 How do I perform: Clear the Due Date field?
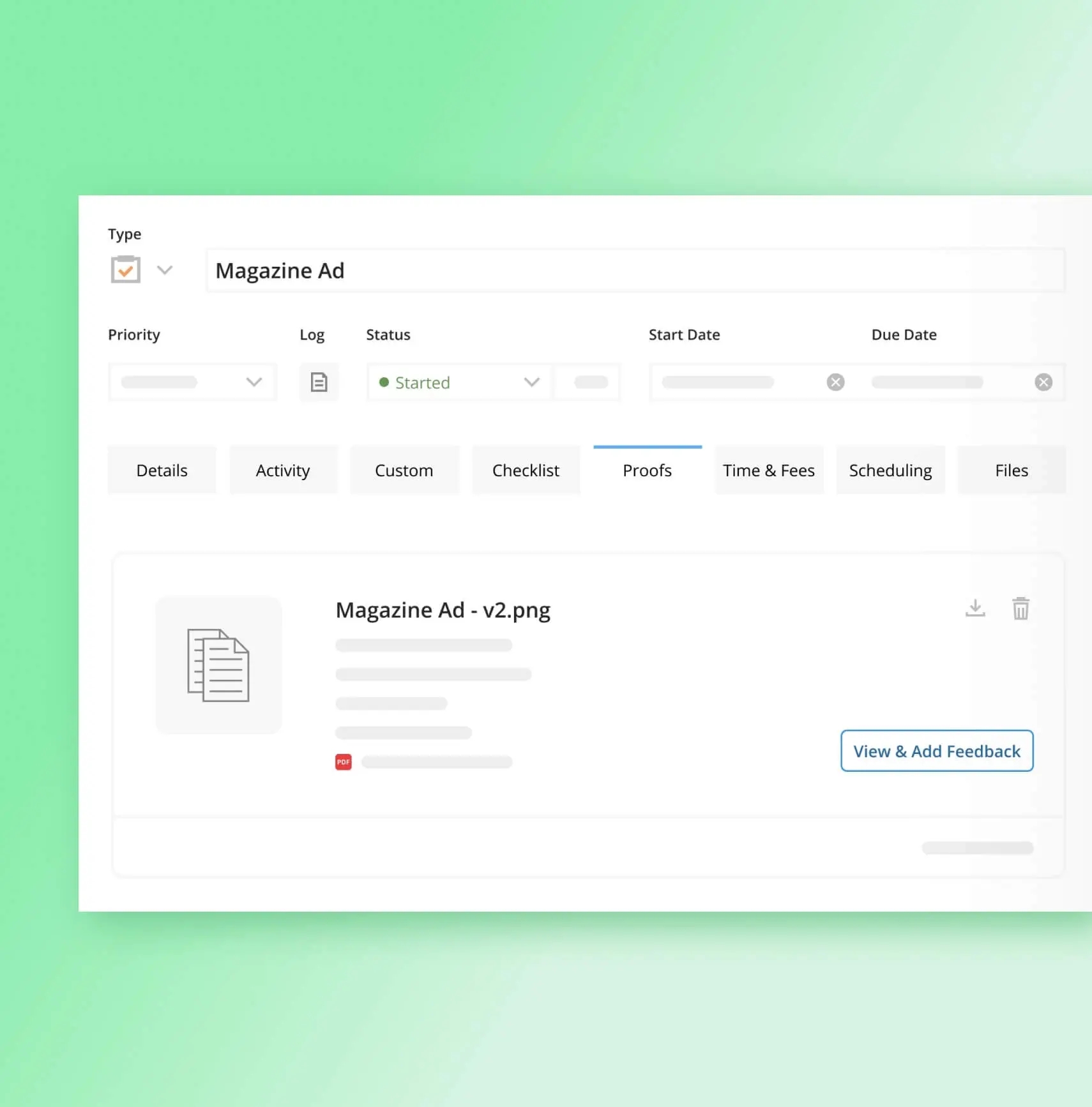point(1045,382)
